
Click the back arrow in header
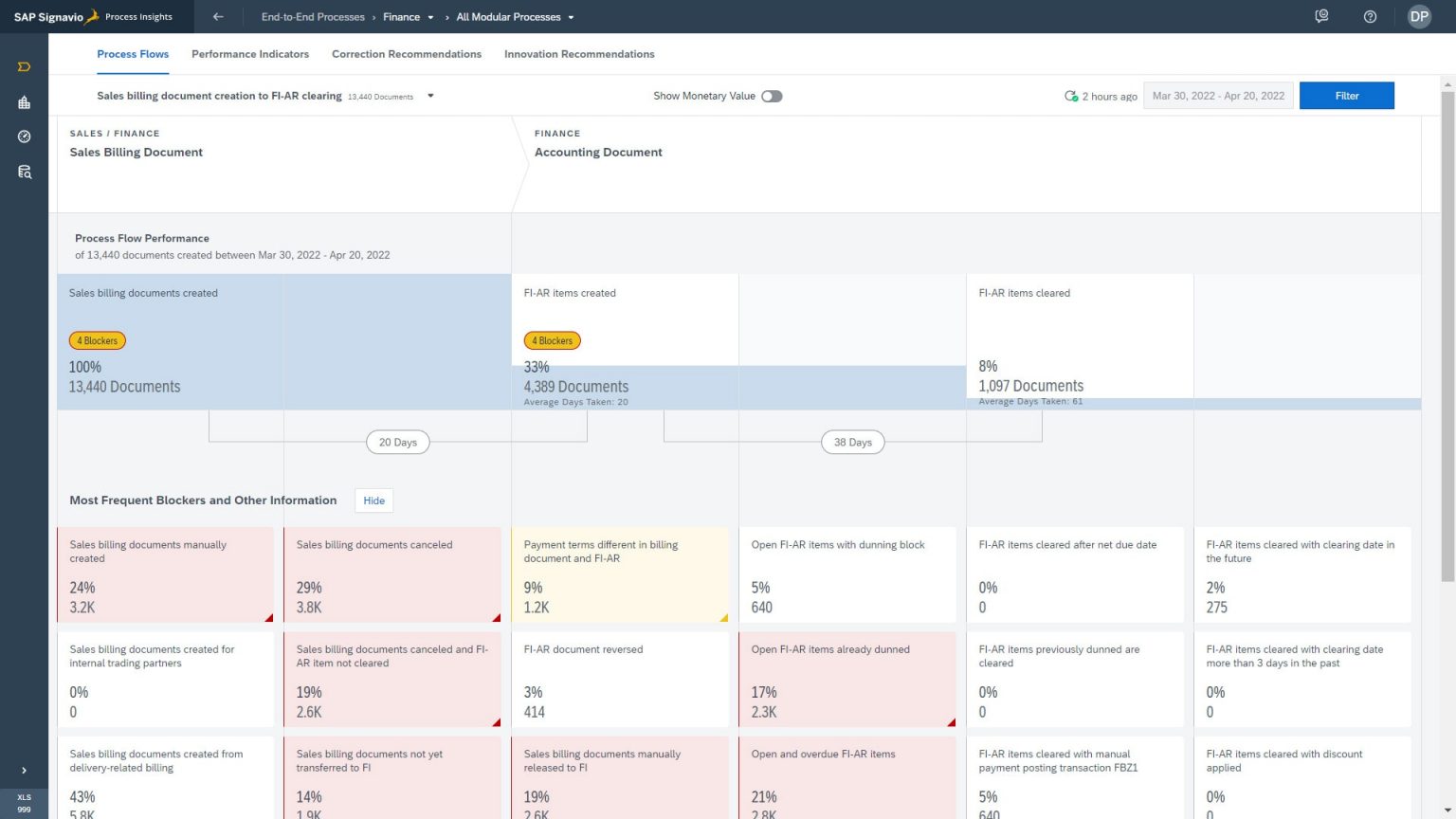[x=218, y=17]
